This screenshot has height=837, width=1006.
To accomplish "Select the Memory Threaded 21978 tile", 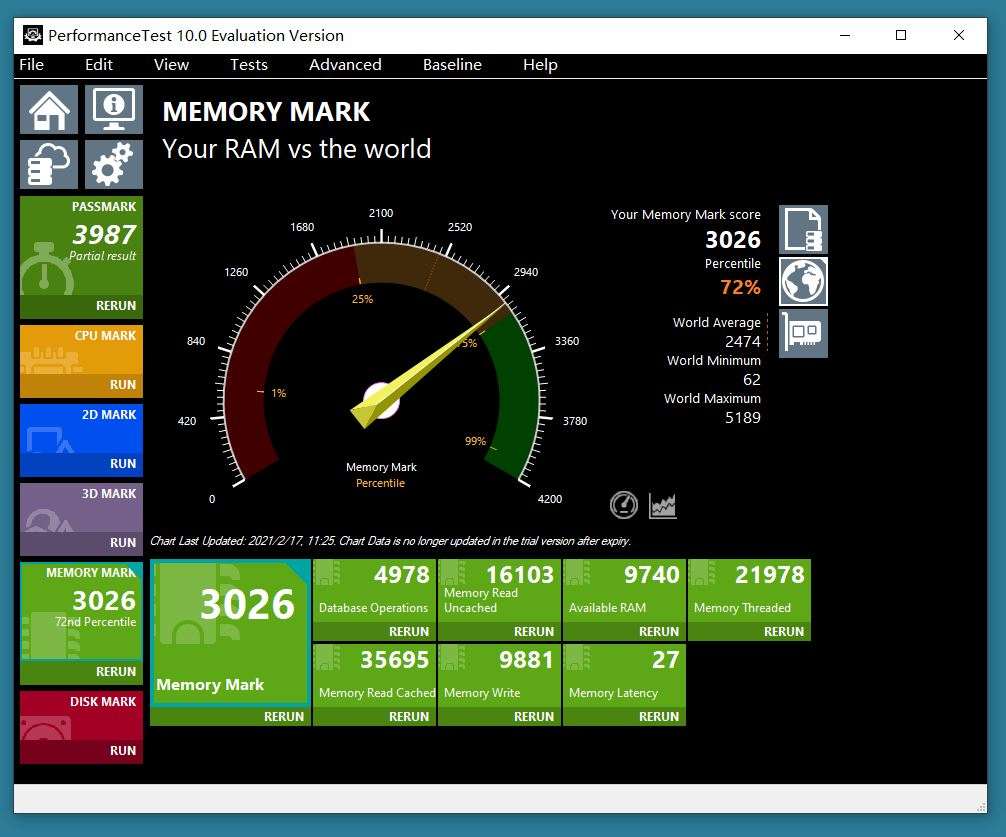I will click(749, 590).
